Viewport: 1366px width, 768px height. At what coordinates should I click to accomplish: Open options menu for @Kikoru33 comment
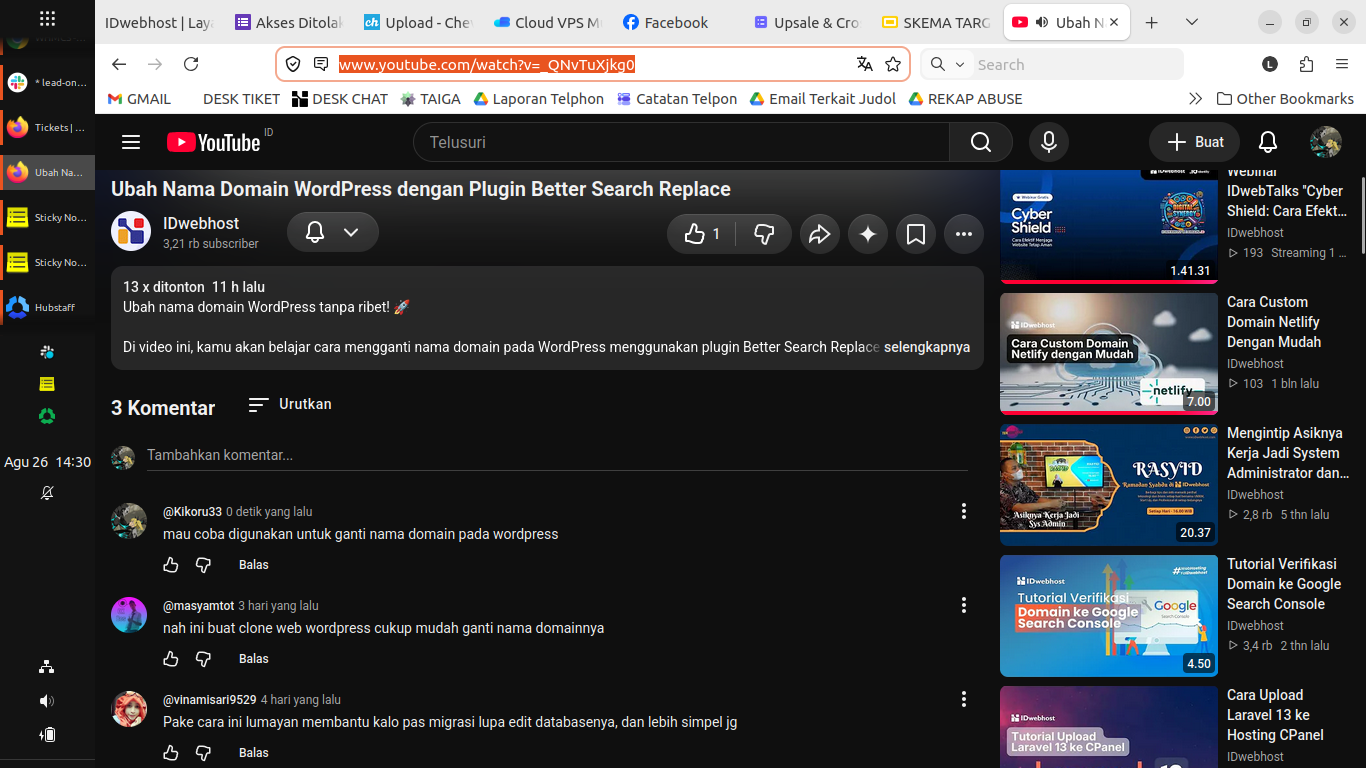[964, 511]
